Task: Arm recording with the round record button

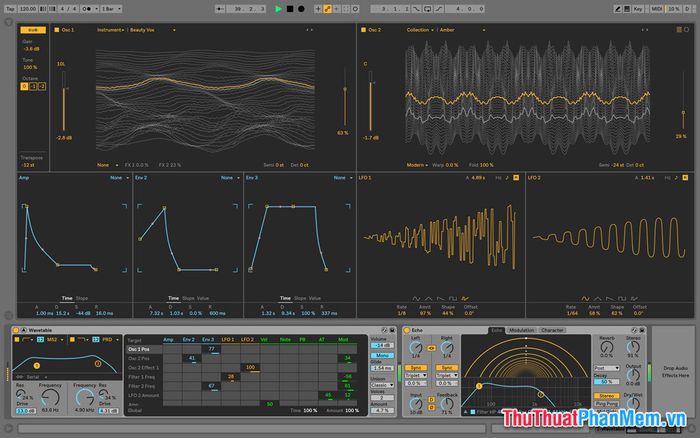Action: tap(301, 8)
